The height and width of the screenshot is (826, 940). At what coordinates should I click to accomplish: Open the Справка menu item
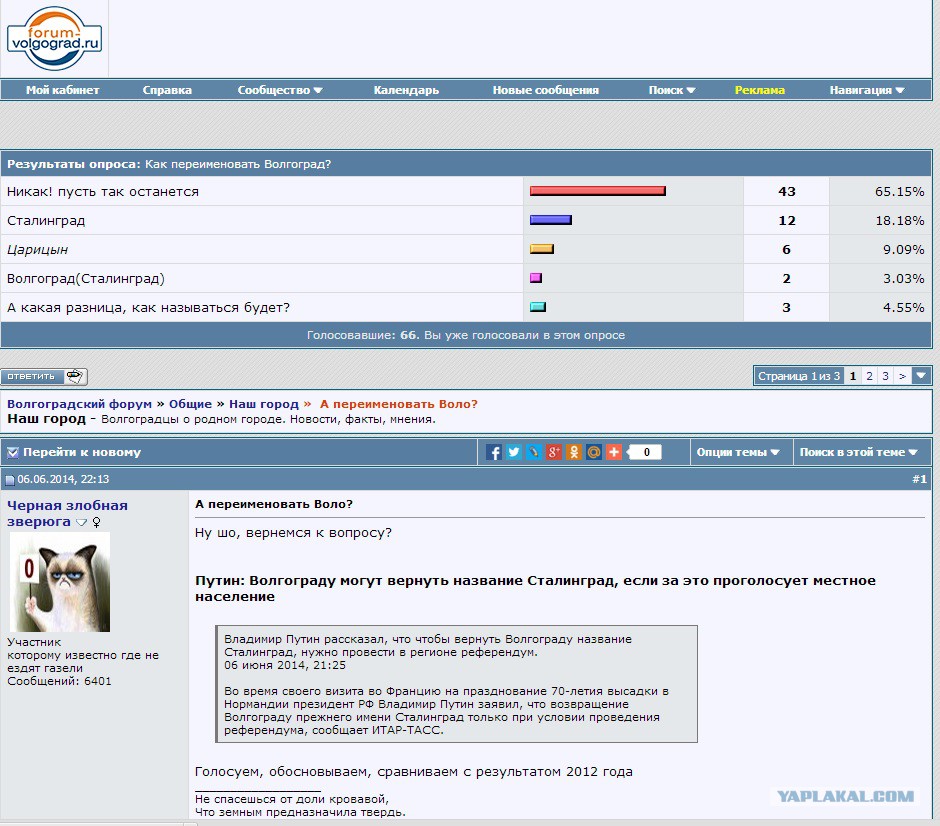tap(167, 91)
